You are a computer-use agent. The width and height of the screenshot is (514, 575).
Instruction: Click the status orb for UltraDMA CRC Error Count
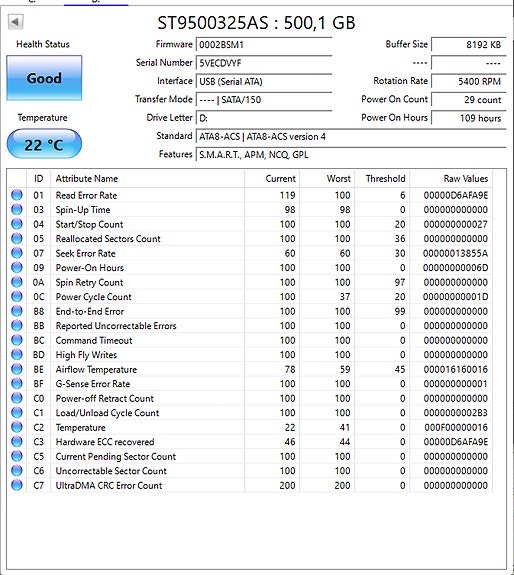pos(16,485)
